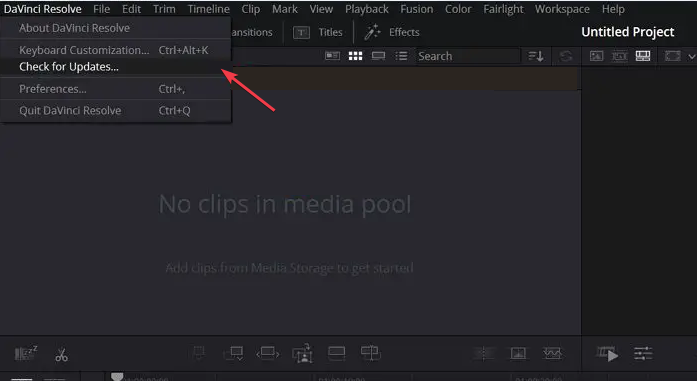This screenshot has width=697, height=381.
Task: Select Source Tape viewer mode
Action: click(x=619, y=56)
